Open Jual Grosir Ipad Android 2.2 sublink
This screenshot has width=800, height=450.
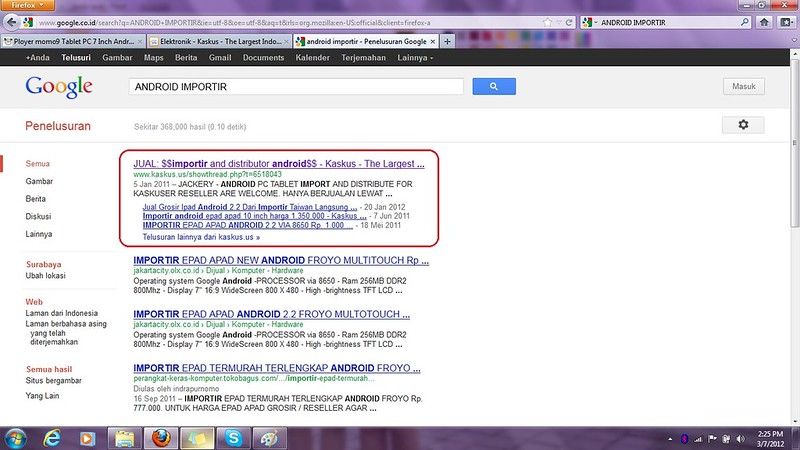(249, 207)
